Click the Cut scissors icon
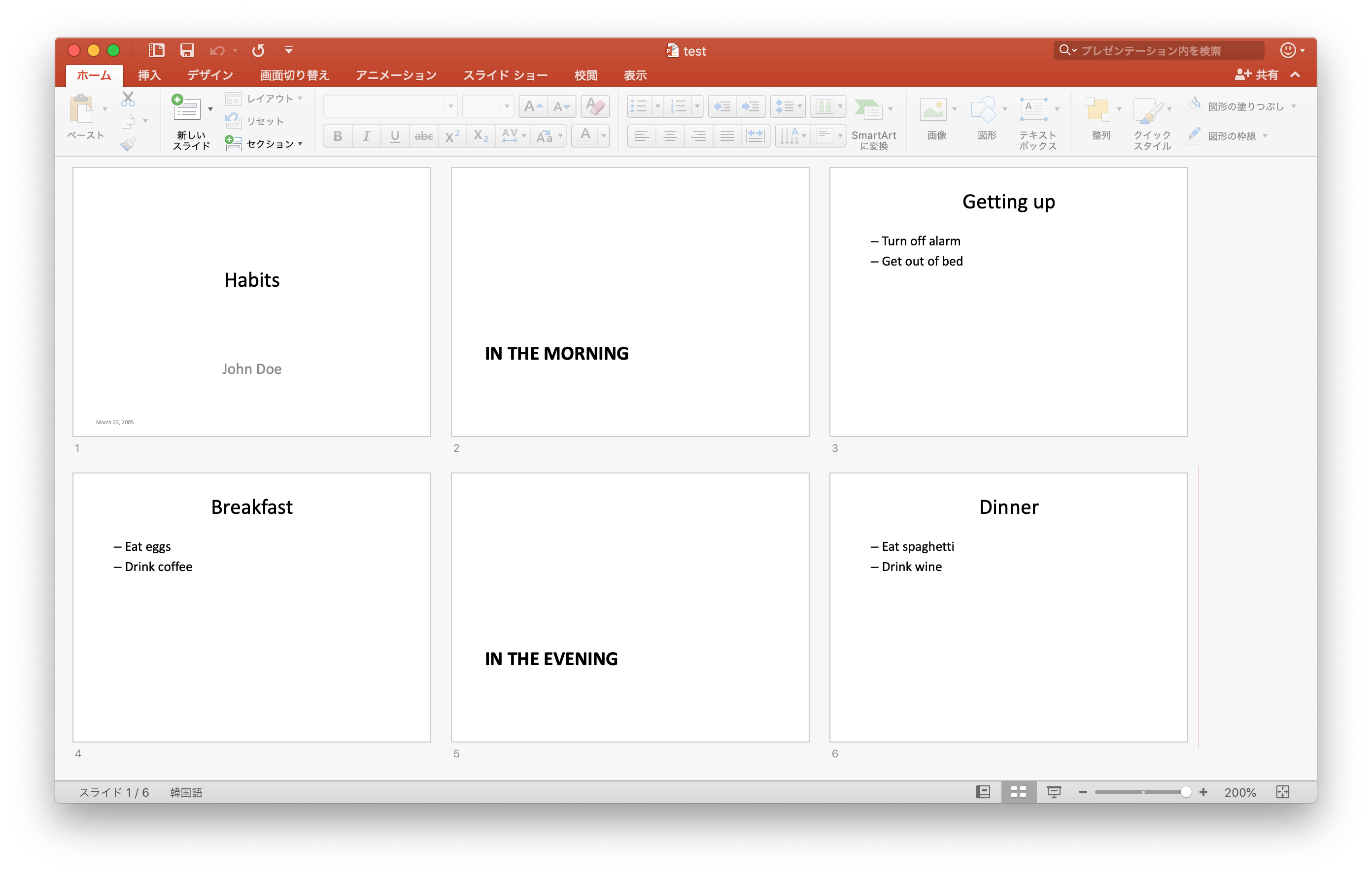The image size is (1372, 876). click(128, 99)
